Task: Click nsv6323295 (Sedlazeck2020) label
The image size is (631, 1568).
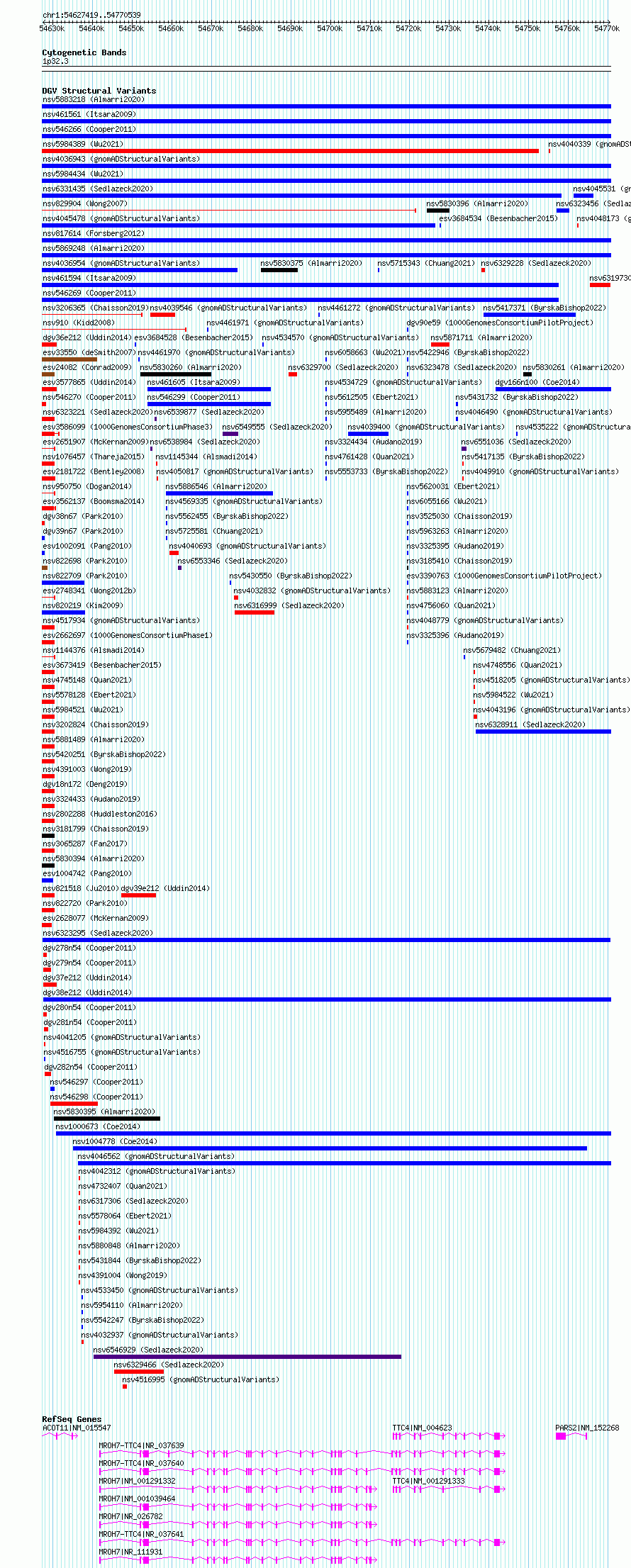Action: pos(97,933)
